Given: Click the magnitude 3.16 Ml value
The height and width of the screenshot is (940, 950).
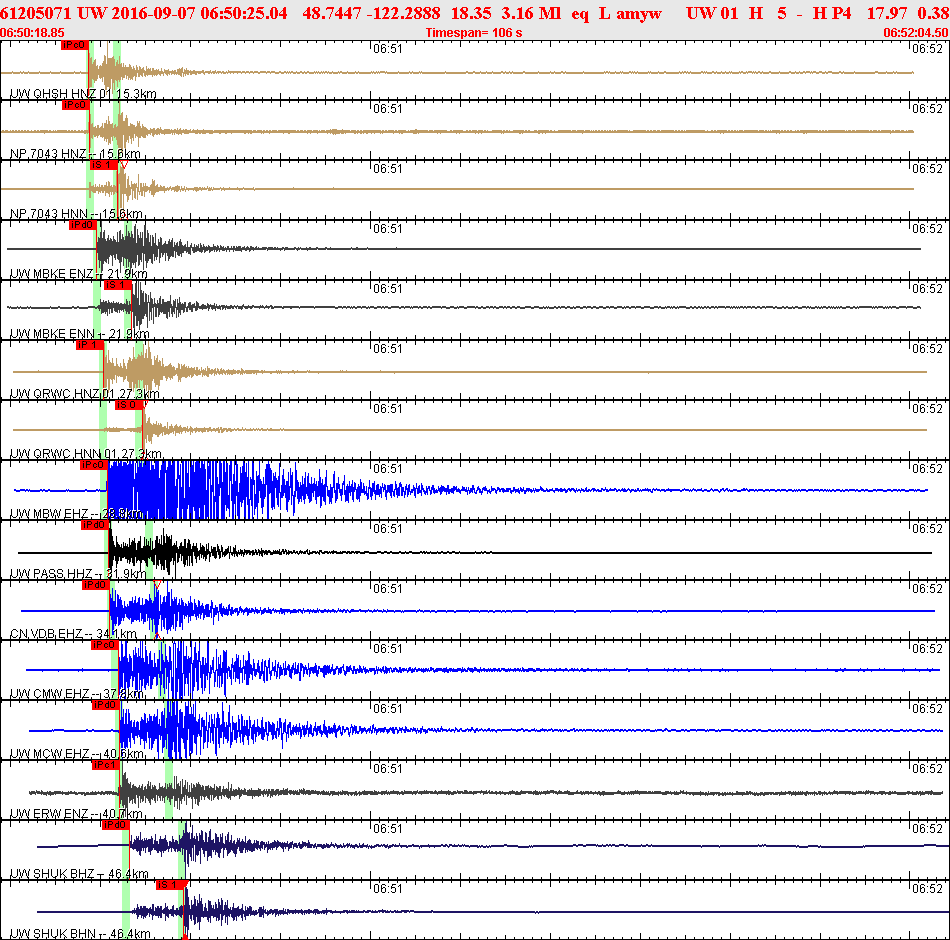Looking at the screenshot, I should point(531,13).
